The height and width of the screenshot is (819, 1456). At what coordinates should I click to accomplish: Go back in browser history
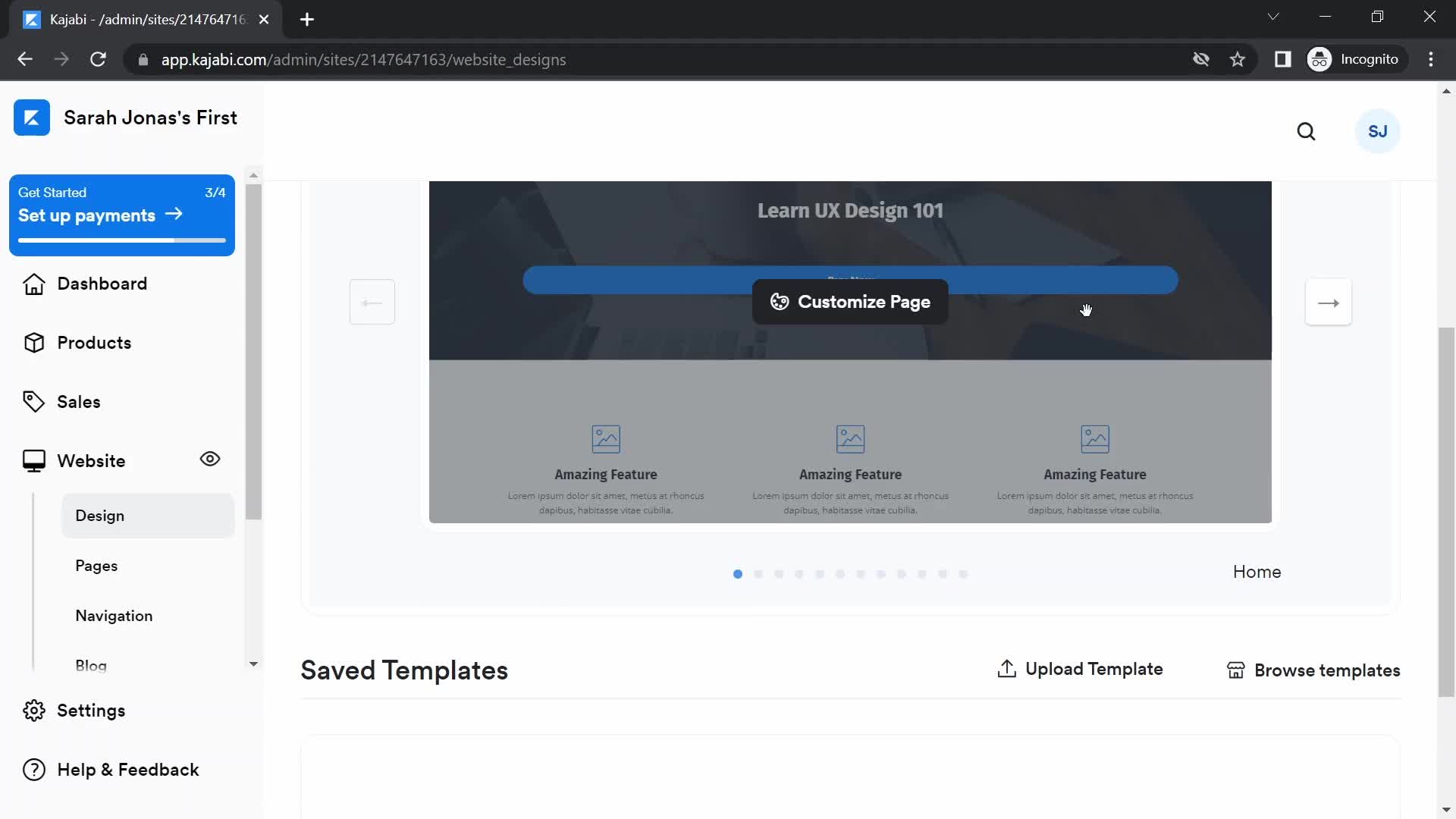point(25,59)
